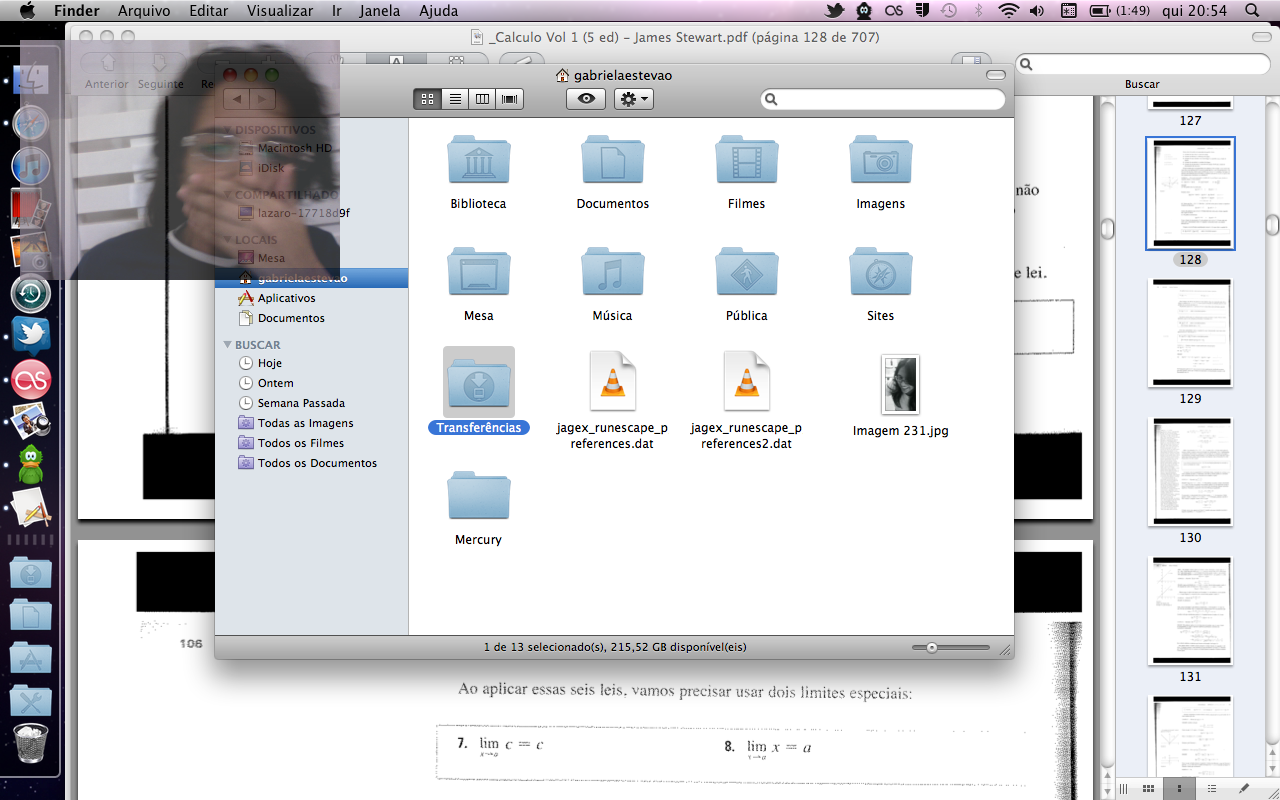Click the Quick Look eye button
The width and height of the screenshot is (1280, 800).
(586, 99)
